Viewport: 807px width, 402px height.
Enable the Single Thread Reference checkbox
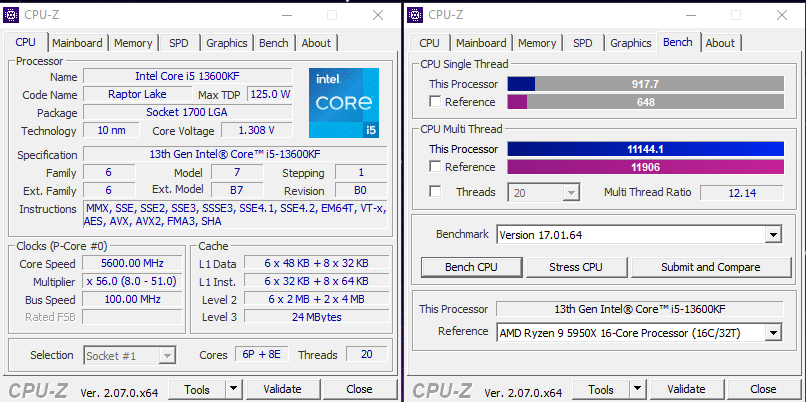(435, 101)
